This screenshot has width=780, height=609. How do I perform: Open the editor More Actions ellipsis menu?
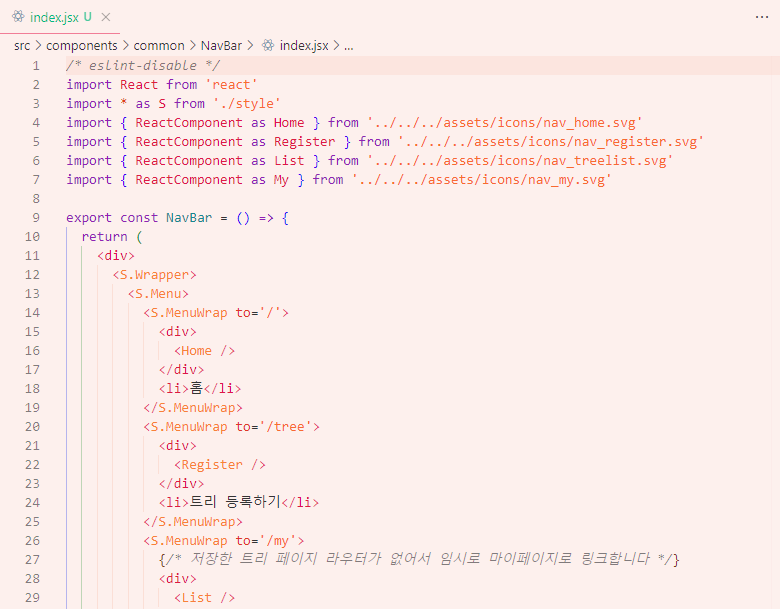762,17
